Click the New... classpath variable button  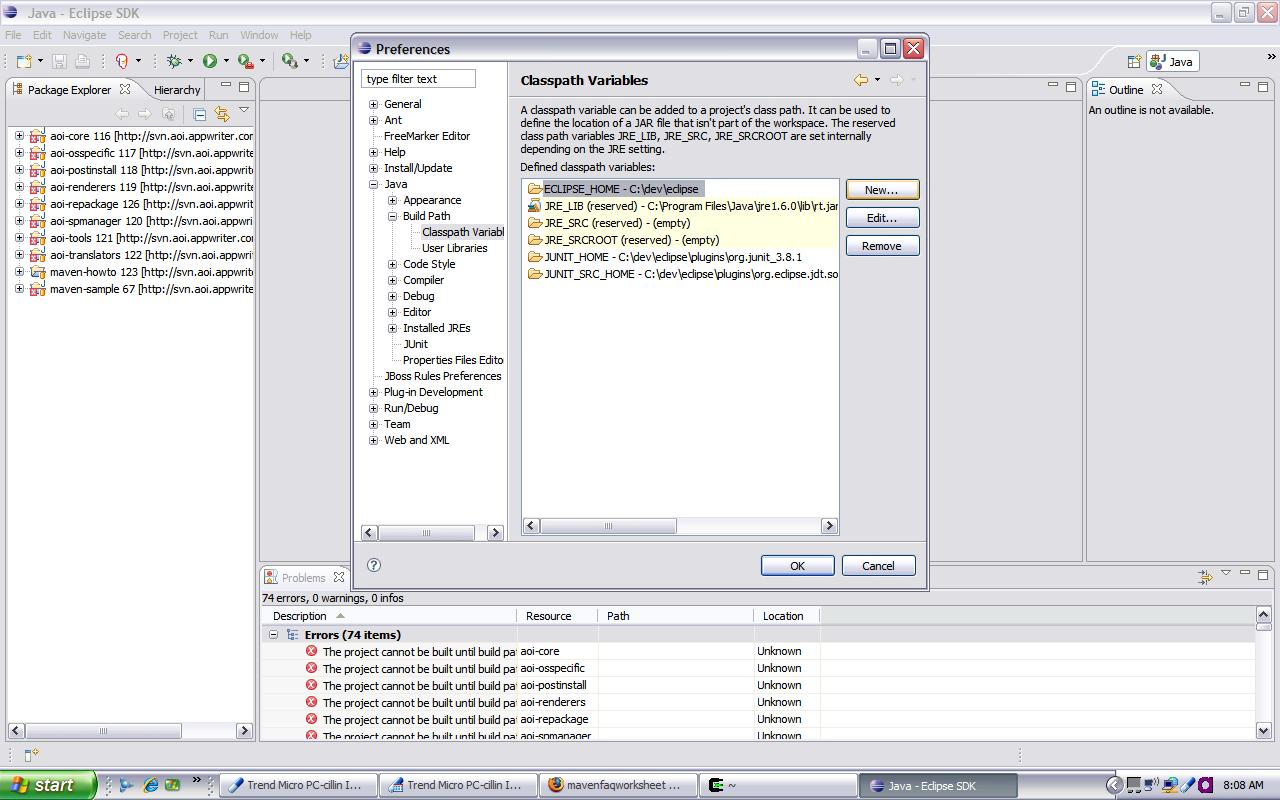881,190
